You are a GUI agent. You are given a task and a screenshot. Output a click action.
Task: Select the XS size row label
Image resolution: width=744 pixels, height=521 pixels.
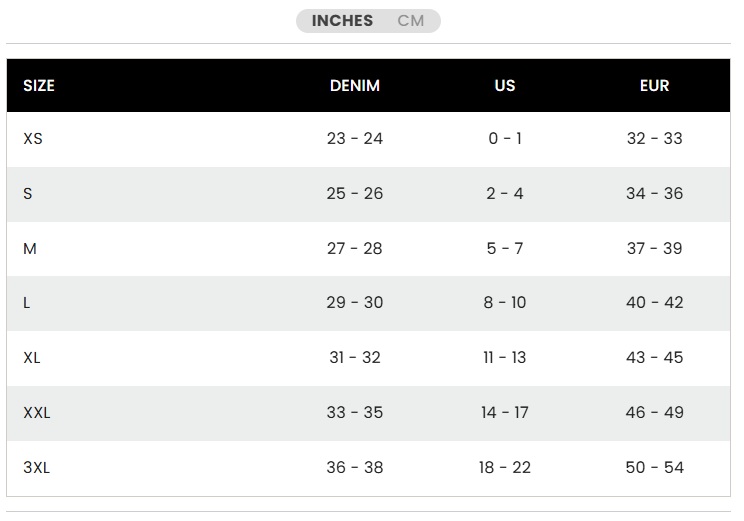(33, 139)
